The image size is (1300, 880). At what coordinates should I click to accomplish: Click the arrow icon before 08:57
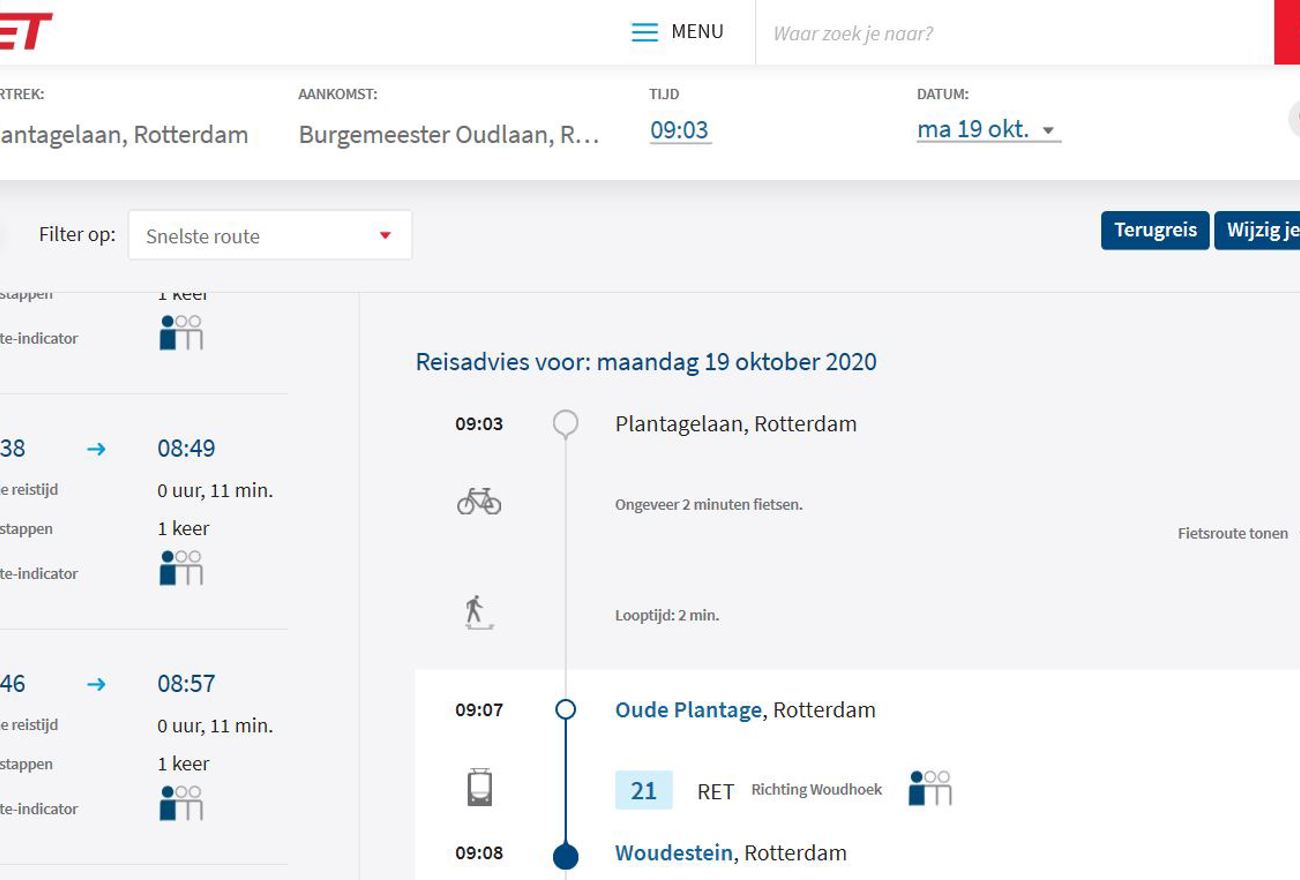point(96,684)
